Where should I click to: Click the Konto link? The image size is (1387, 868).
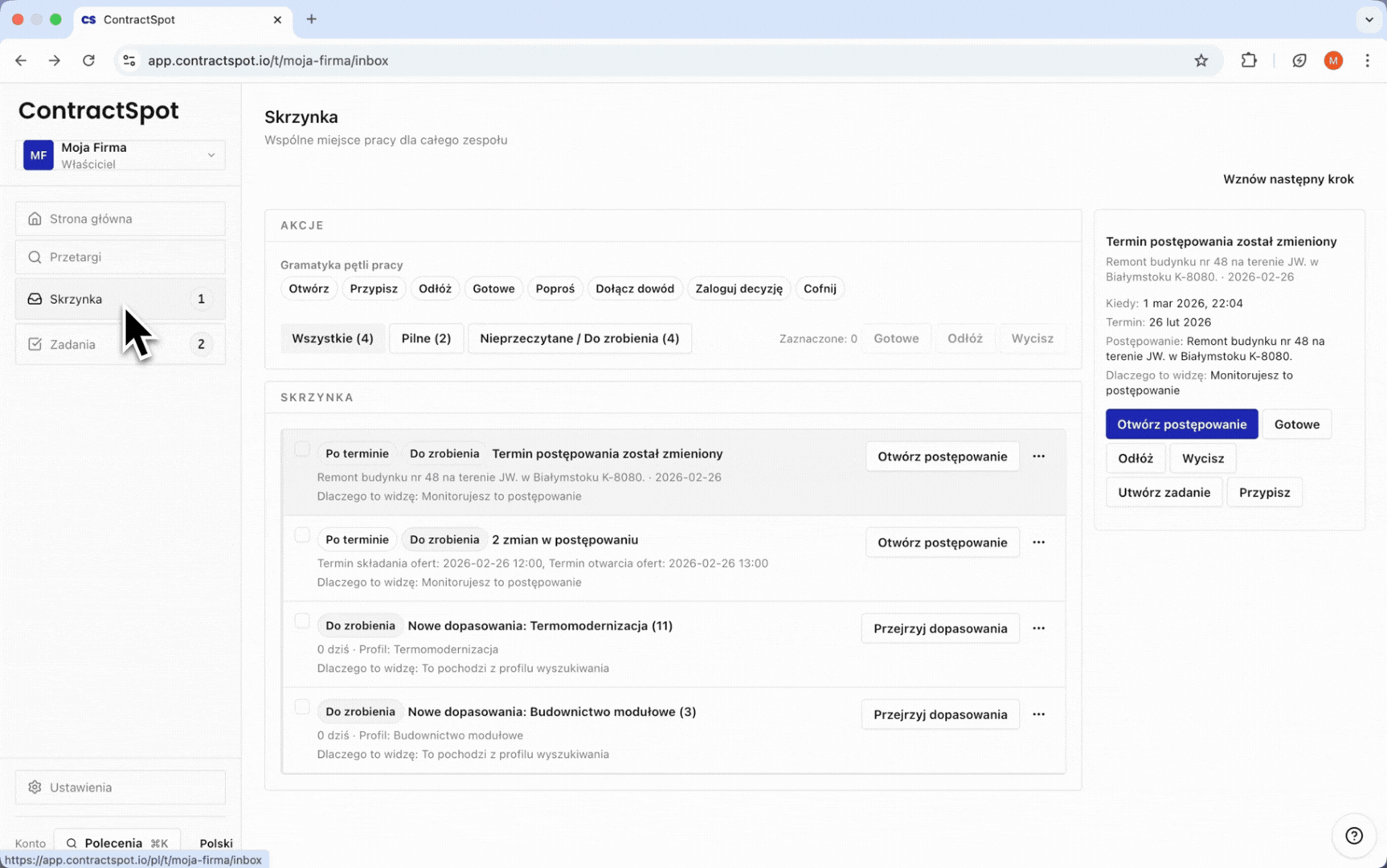click(30, 843)
